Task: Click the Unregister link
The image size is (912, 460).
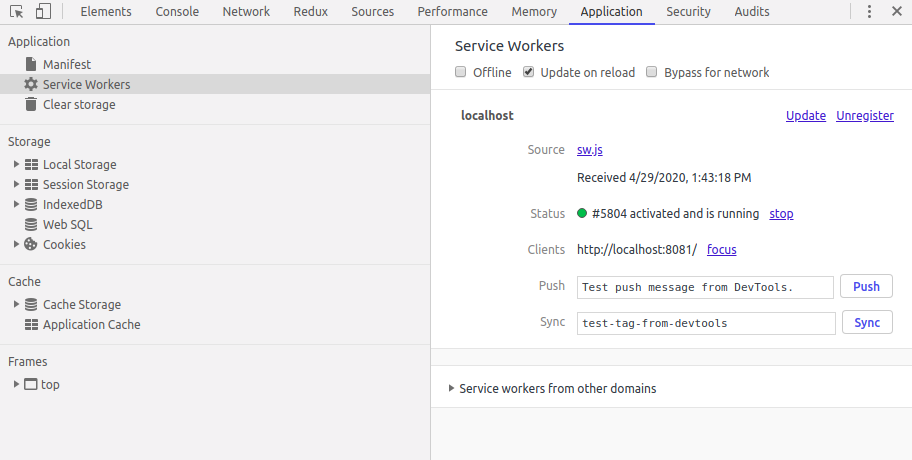Action: pos(865,115)
